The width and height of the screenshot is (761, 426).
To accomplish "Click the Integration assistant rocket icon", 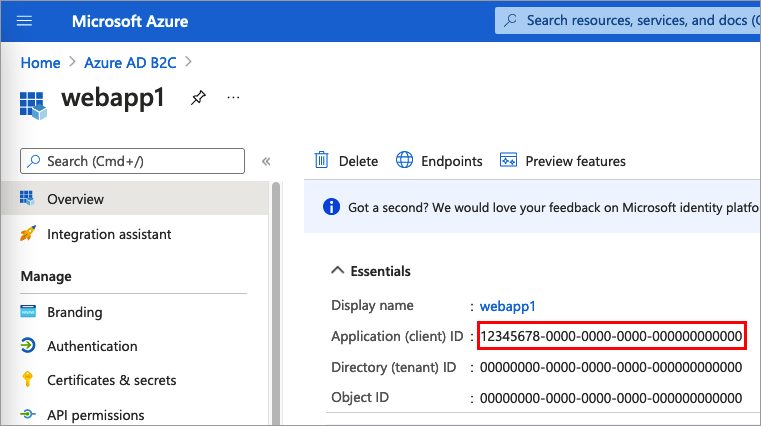I will pyautogui.click(x=28, y=234).
